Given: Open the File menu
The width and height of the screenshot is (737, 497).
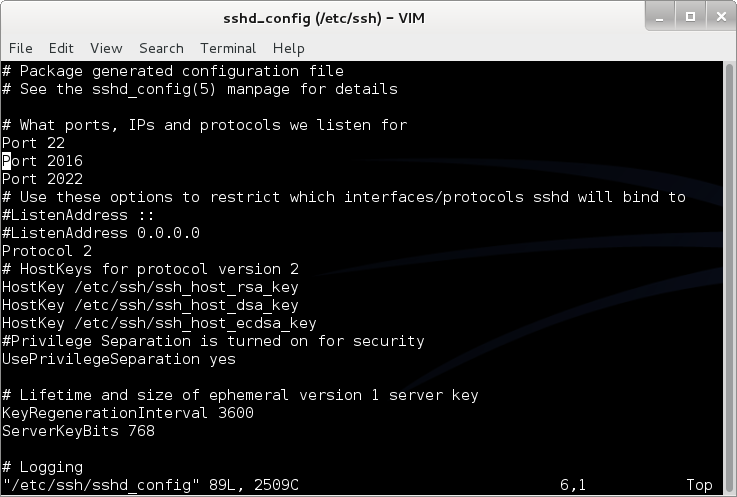Looking at the screenshot, I should [21, 48].
